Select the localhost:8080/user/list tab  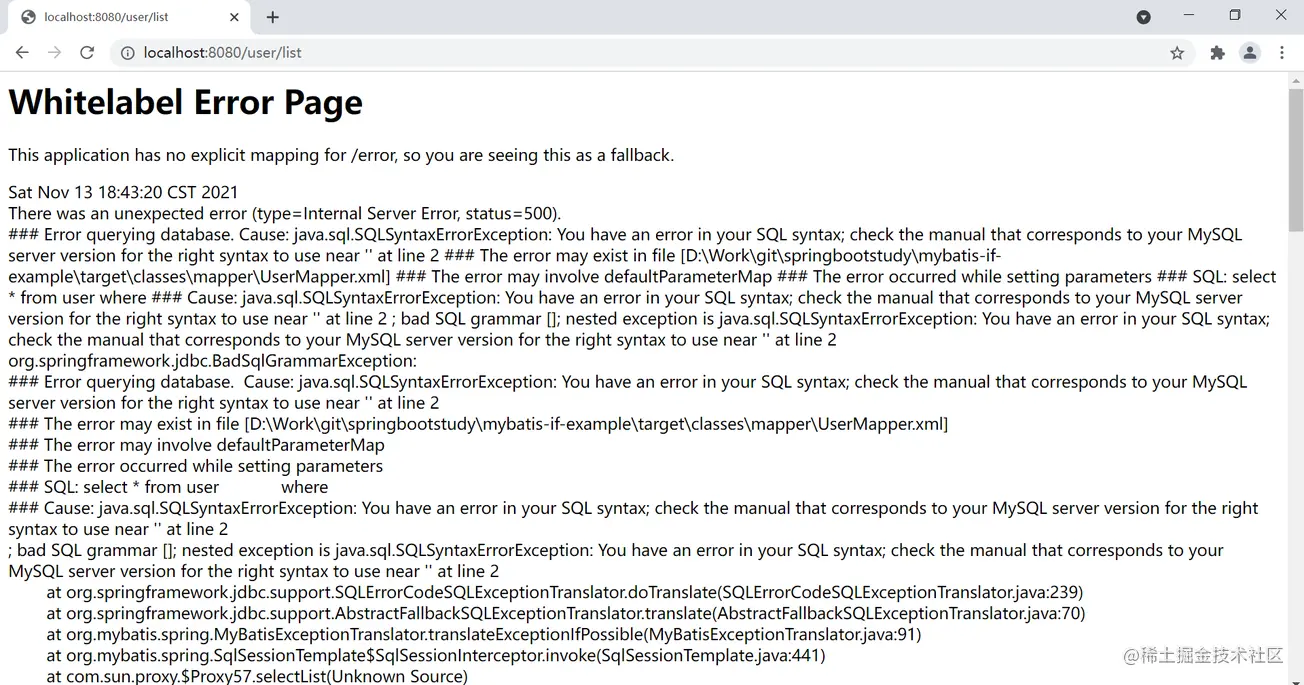129,17
